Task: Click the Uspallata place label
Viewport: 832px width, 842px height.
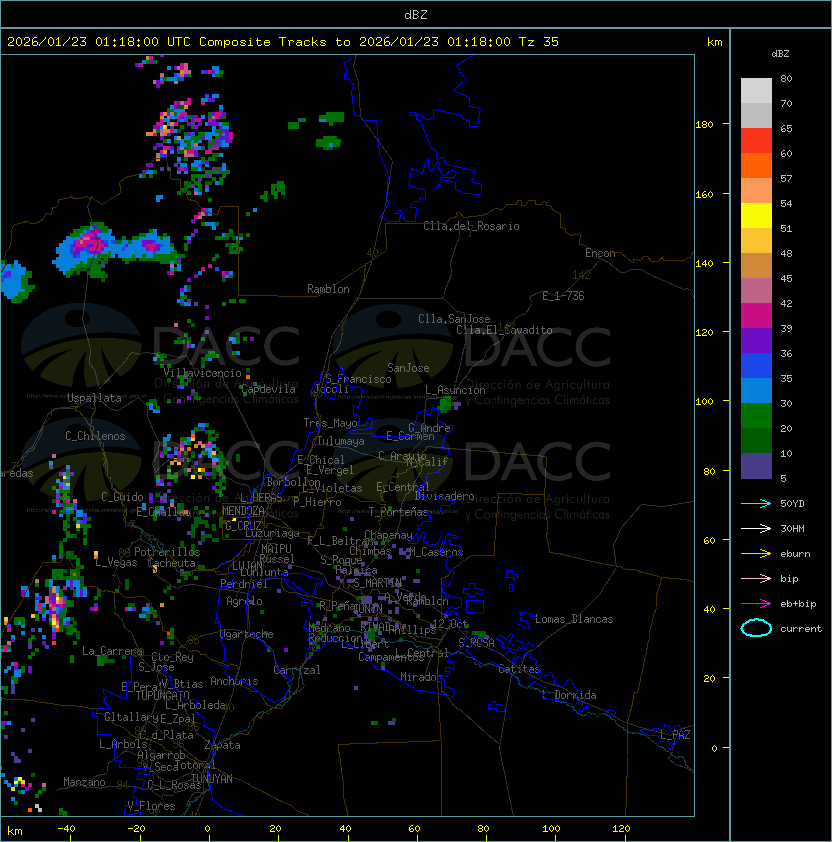Action: tap(94, 398)
